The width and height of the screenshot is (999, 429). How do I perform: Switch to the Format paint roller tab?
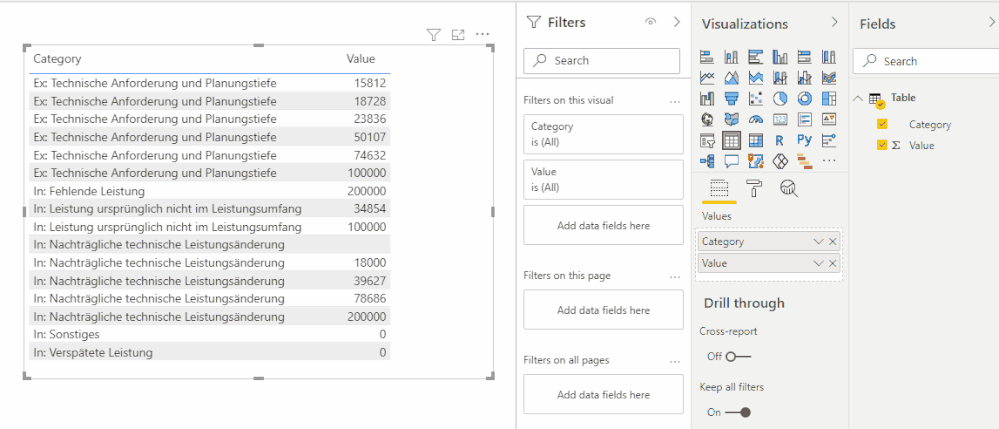click(x=754, y=188)
